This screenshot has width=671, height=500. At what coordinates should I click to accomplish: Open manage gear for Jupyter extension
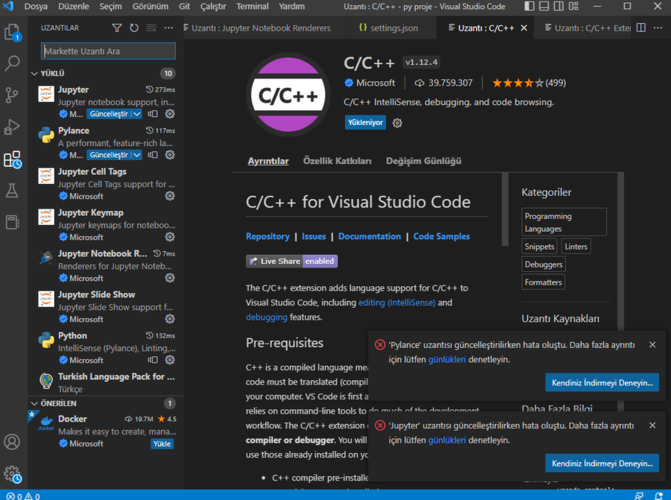[170, 114]
